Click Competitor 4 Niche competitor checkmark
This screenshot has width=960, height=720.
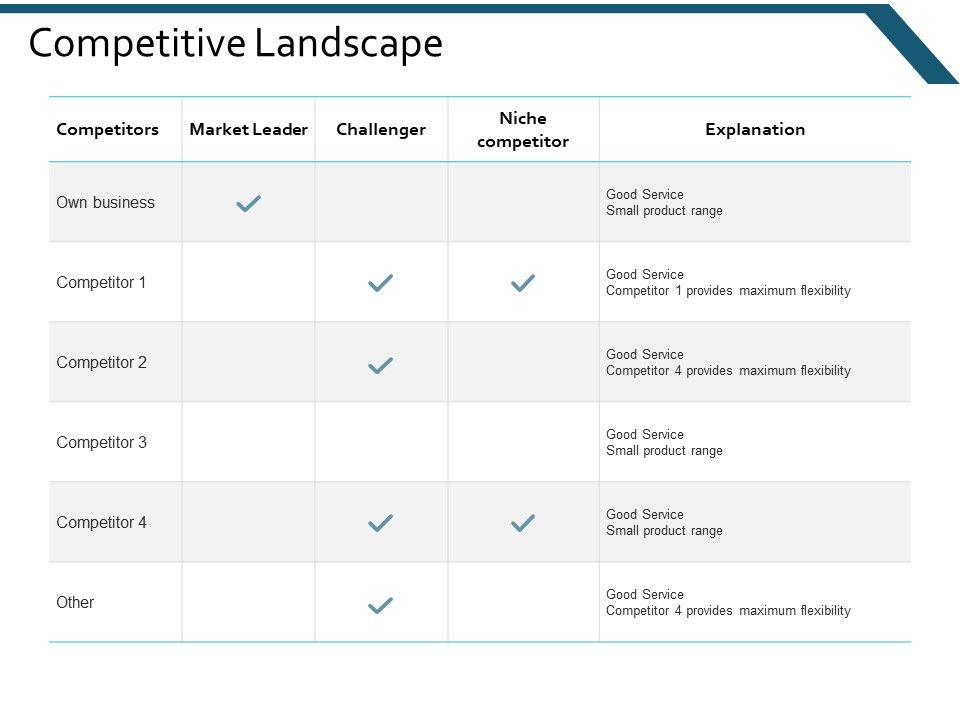(523, 523)
